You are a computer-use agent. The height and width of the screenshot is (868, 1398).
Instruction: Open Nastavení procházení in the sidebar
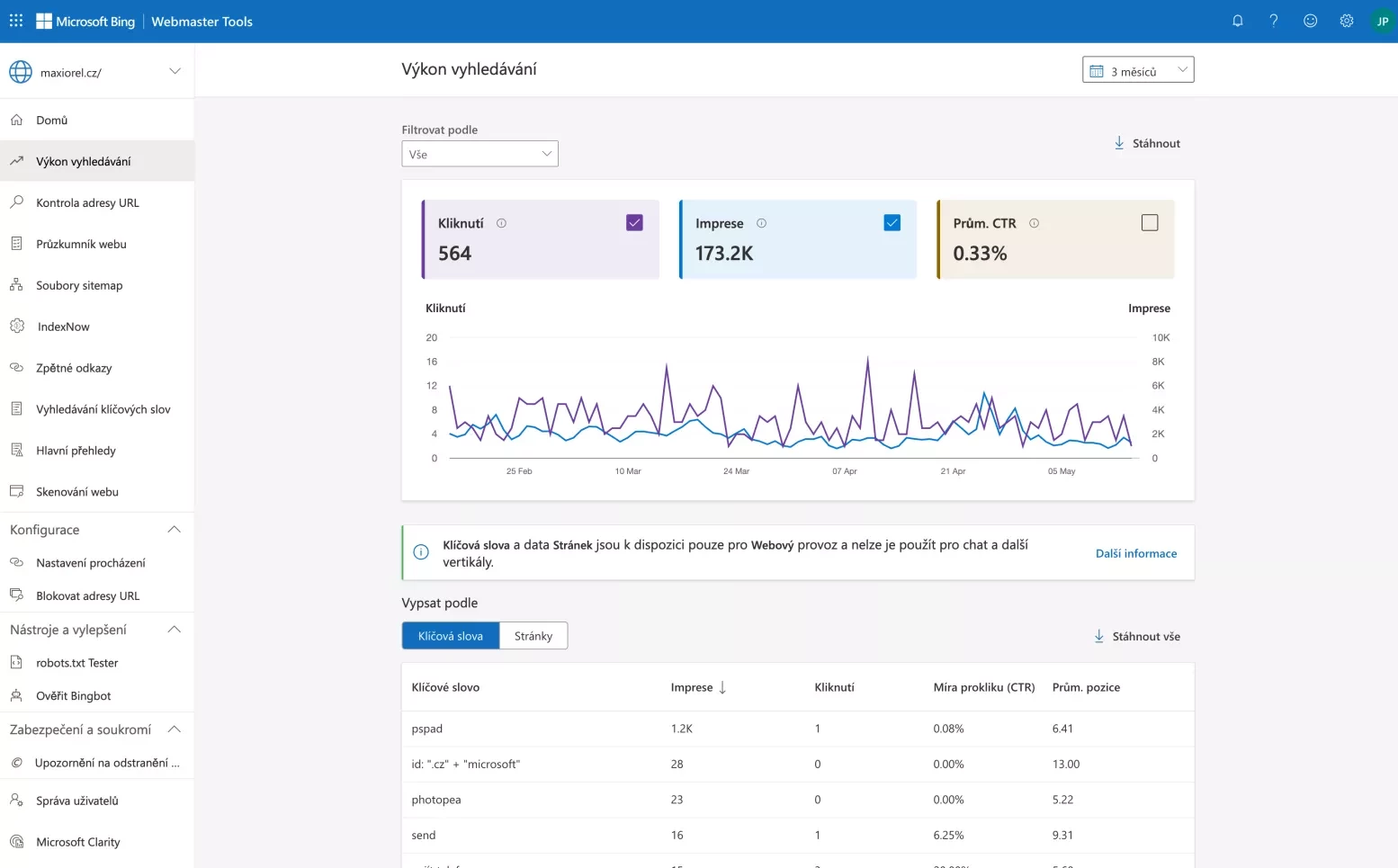[97, 562]
